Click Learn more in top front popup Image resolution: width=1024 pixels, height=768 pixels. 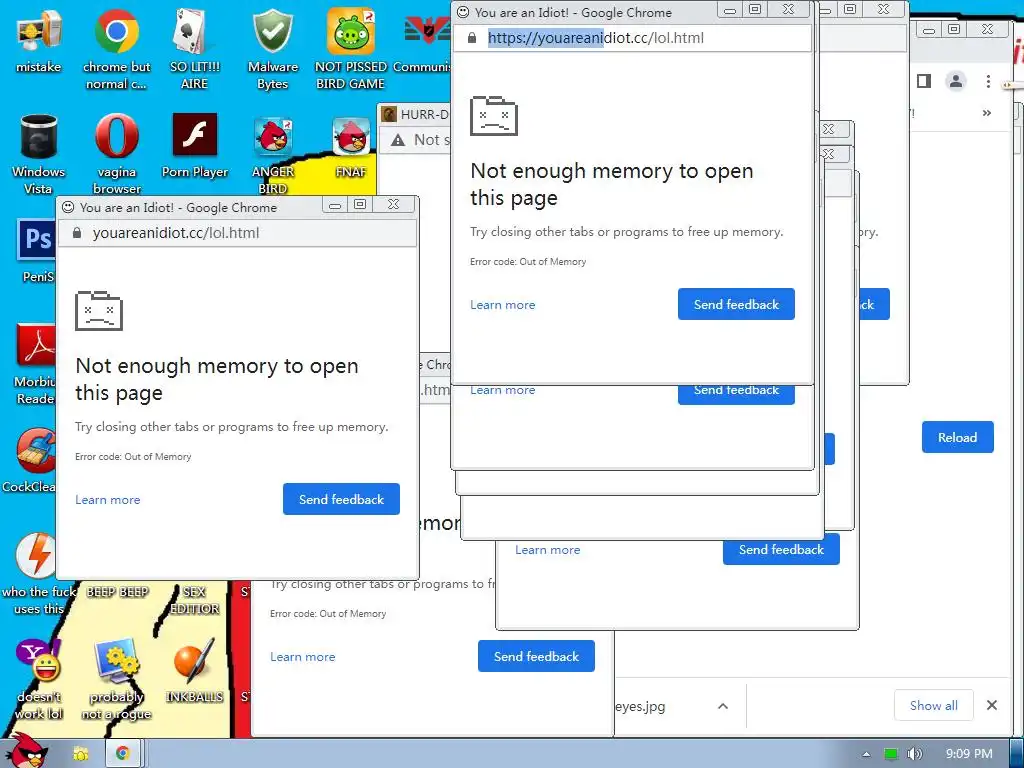503,305
